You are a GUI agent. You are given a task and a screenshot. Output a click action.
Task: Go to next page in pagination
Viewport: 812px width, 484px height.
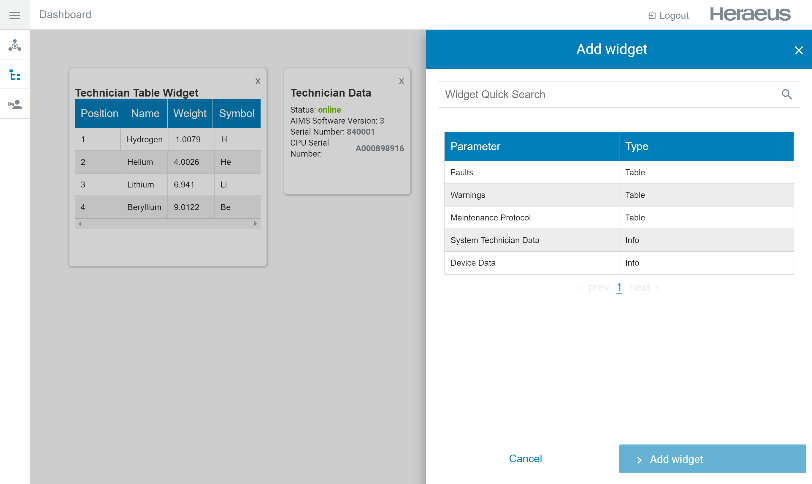click(x=642, y=288)
